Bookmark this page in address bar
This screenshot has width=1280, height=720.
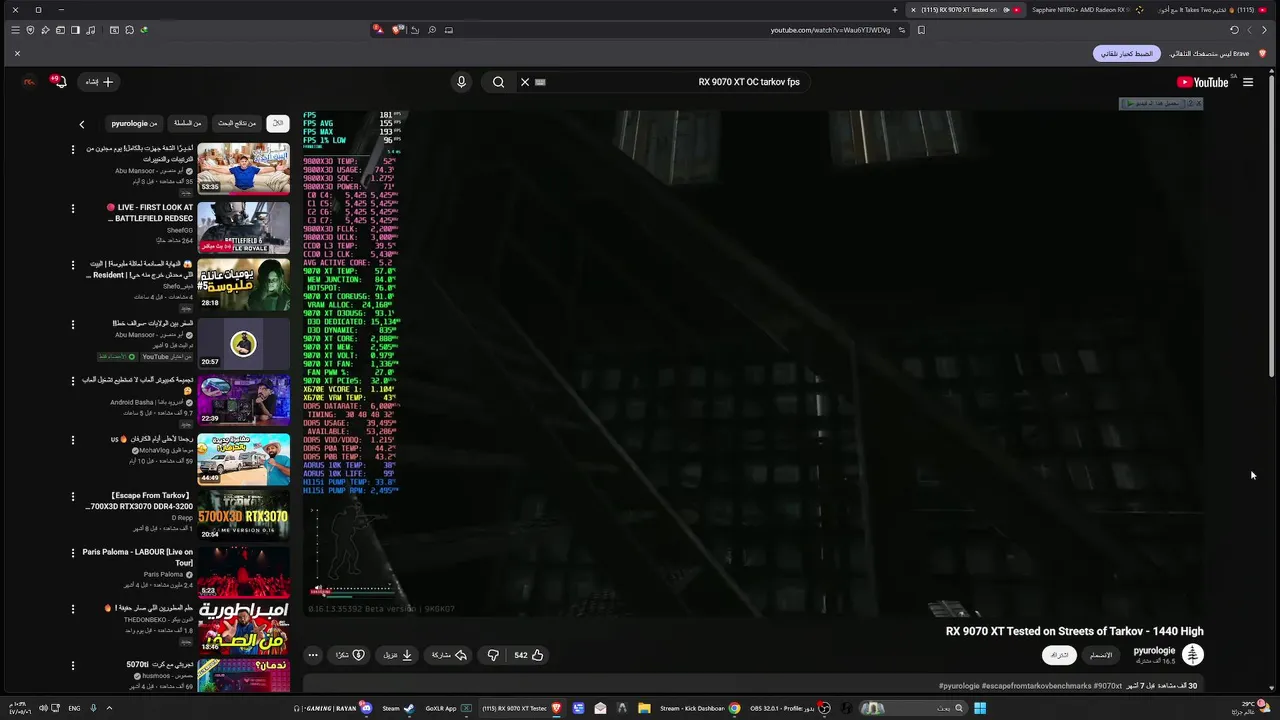point(921,30)
